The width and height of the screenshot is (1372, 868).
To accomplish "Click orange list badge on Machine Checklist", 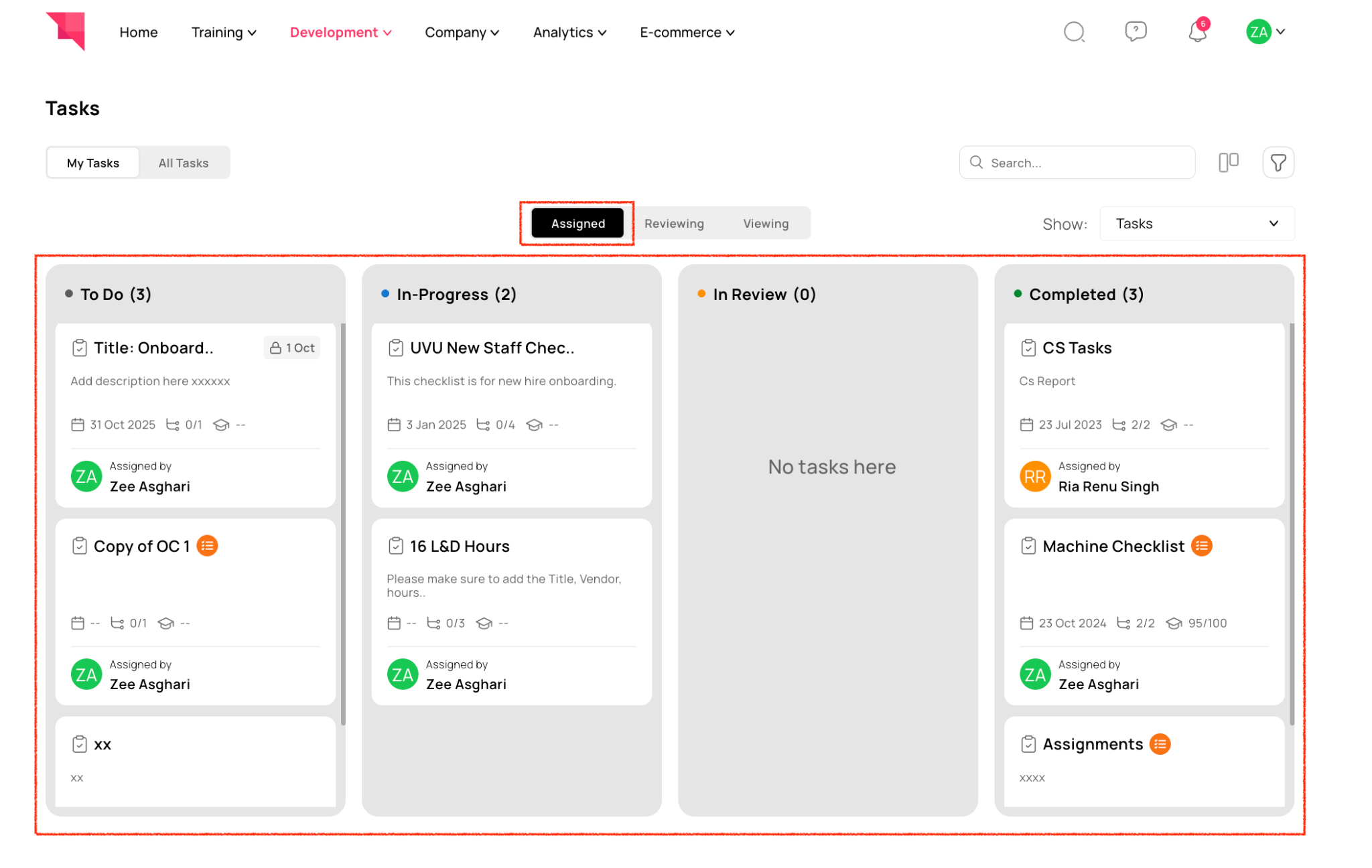I will click(x=1202, y=546).
